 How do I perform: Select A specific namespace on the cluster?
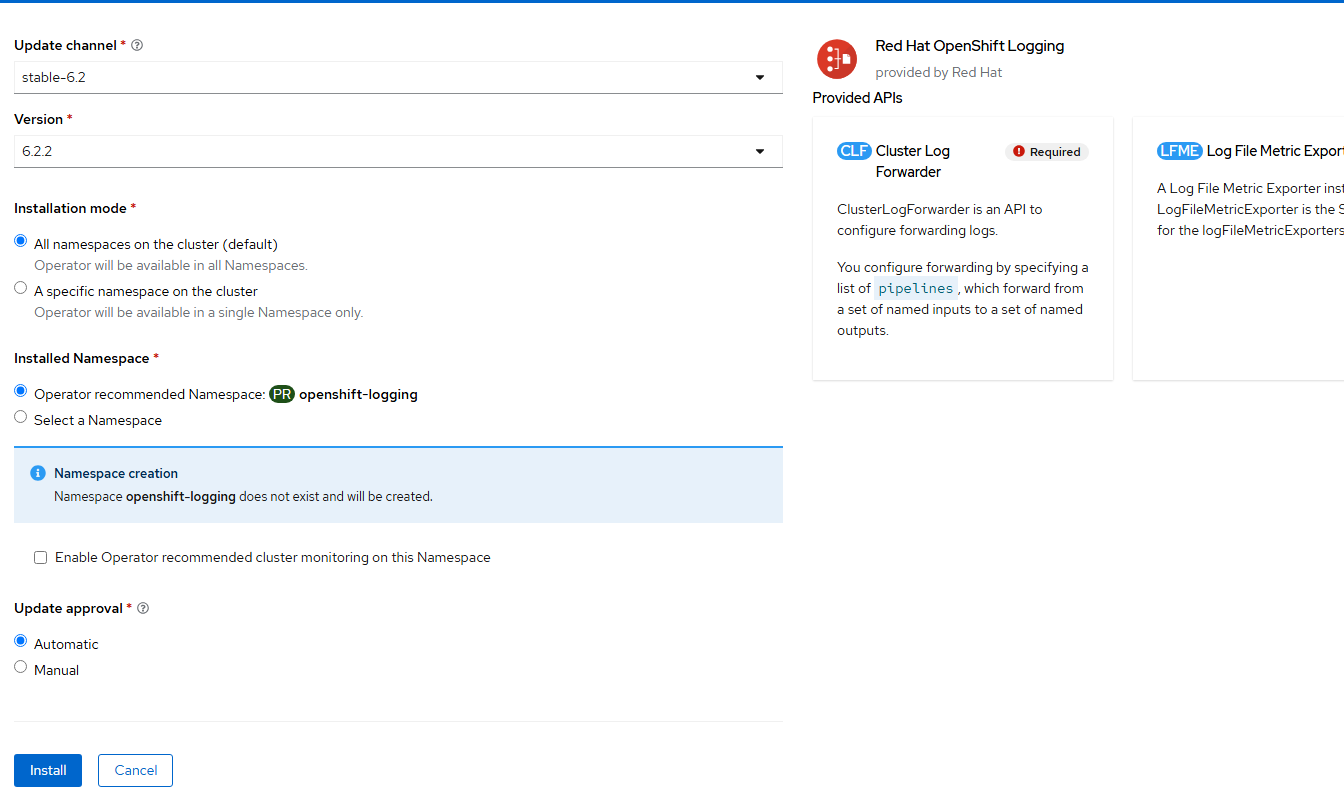click(21, 288)
